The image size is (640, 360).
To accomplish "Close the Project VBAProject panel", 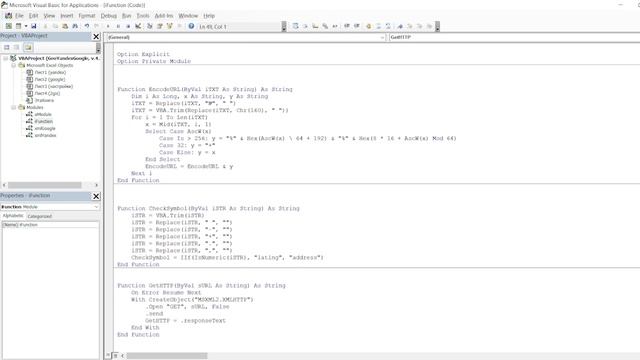I will click(96, 36).
